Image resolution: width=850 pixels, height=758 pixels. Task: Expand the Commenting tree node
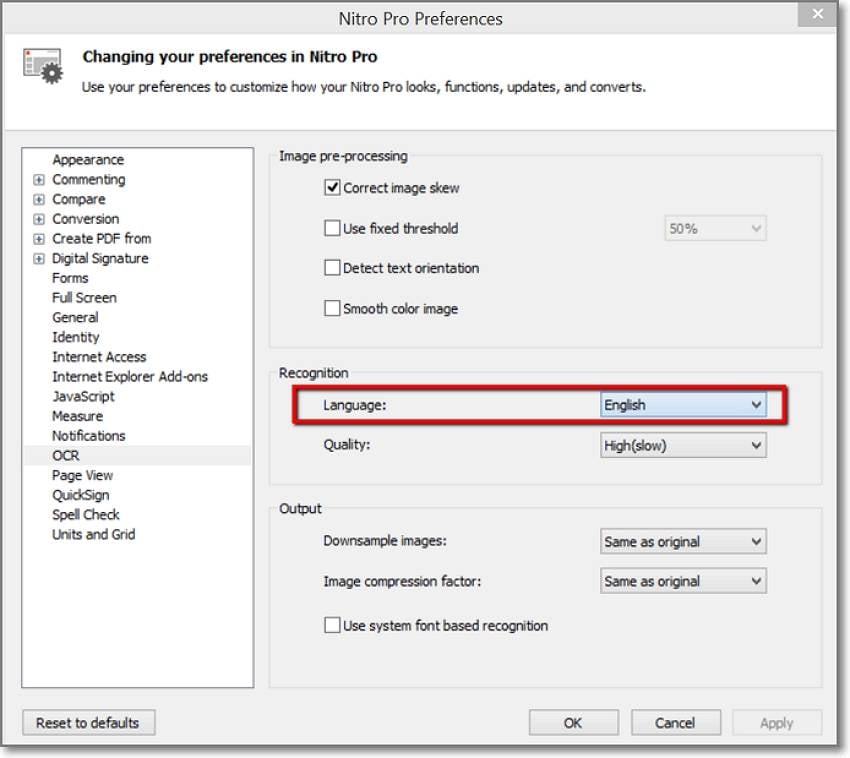point(38,180)
